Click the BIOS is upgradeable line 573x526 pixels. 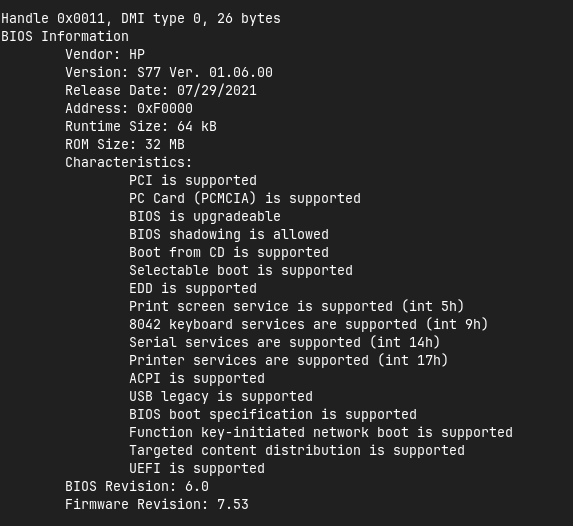click(205, 216)
